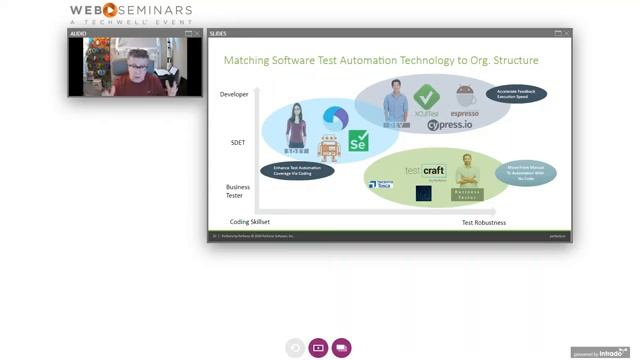Viewport: 640px width, 360px height.
Task: Close the SLIDES panel
Action: (567, 33)
